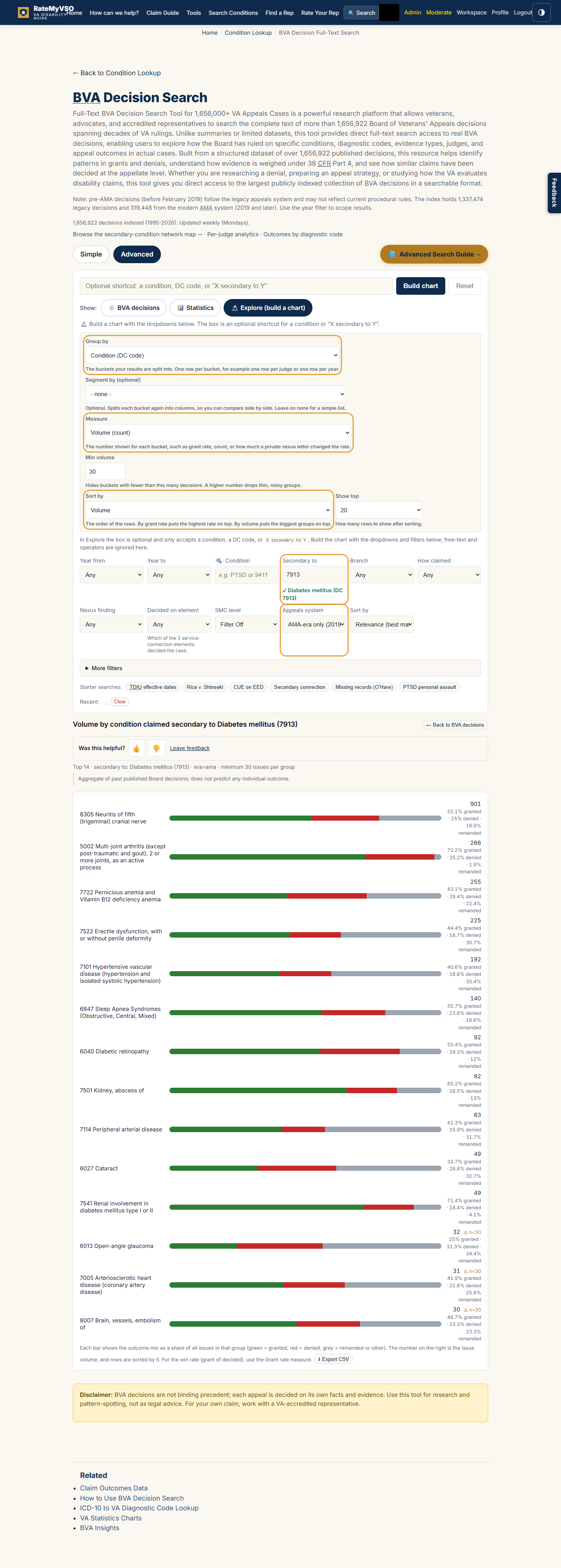Open the Find a Rep link
Viewport: 561px width, 1568px height.
pos(279,13)
